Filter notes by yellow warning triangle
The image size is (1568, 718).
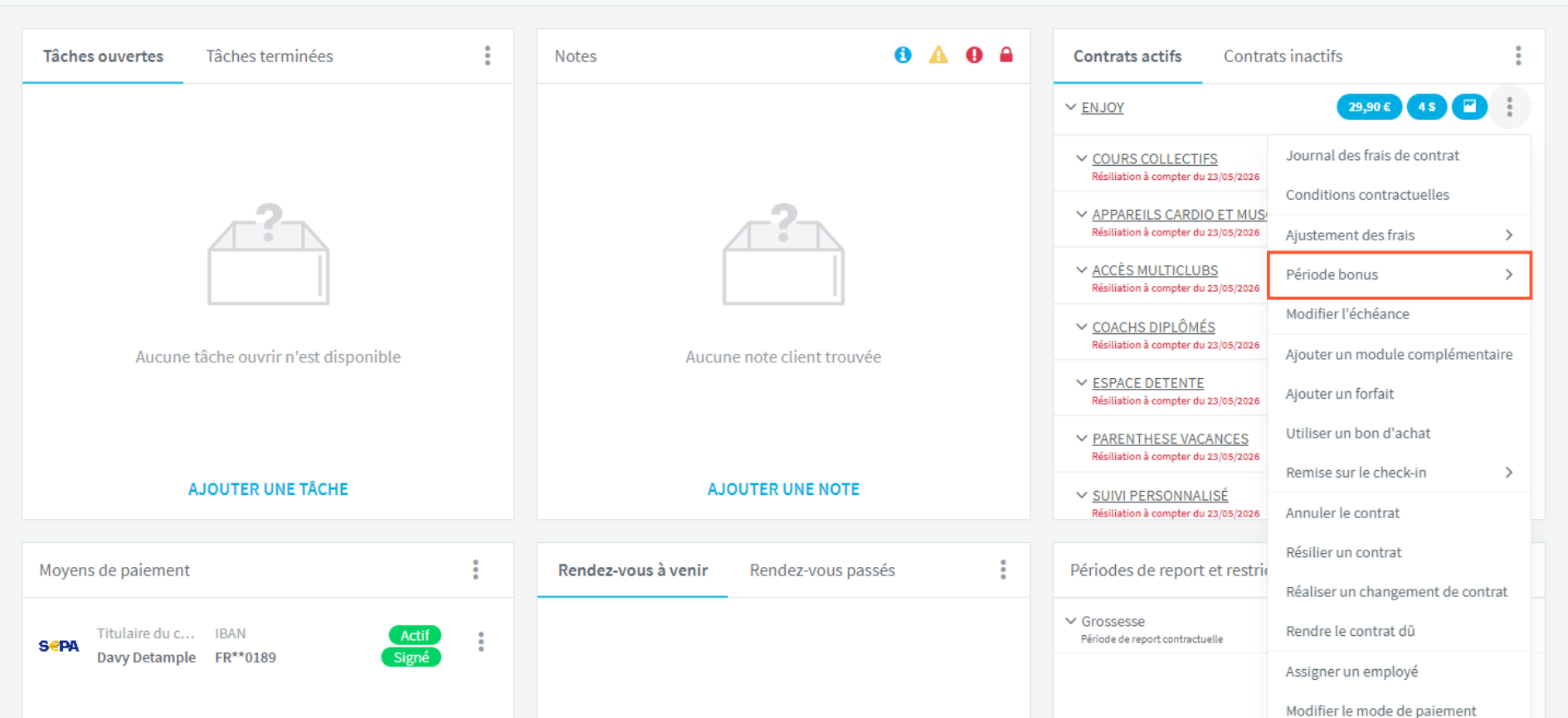pyautogui.click(x=938, y=55)
